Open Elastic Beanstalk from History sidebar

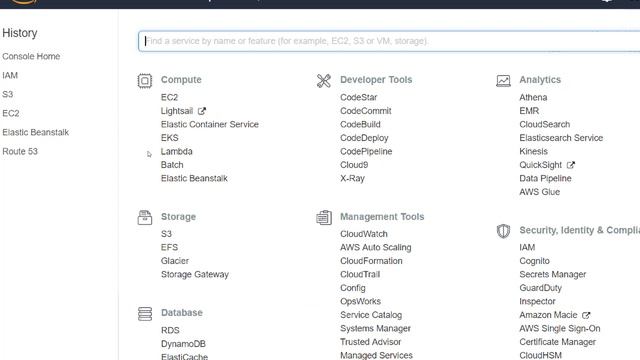(x=36, y=132)
